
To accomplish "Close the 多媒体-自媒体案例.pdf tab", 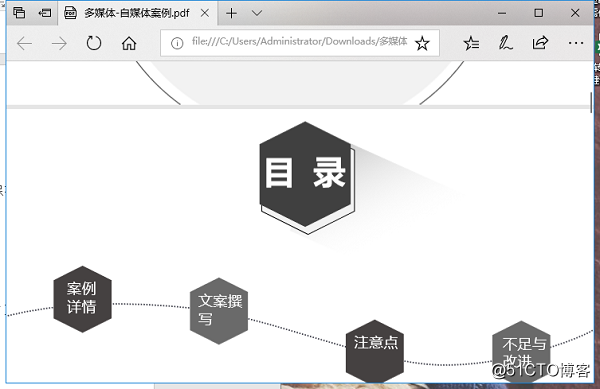I will tap(205, 13).
